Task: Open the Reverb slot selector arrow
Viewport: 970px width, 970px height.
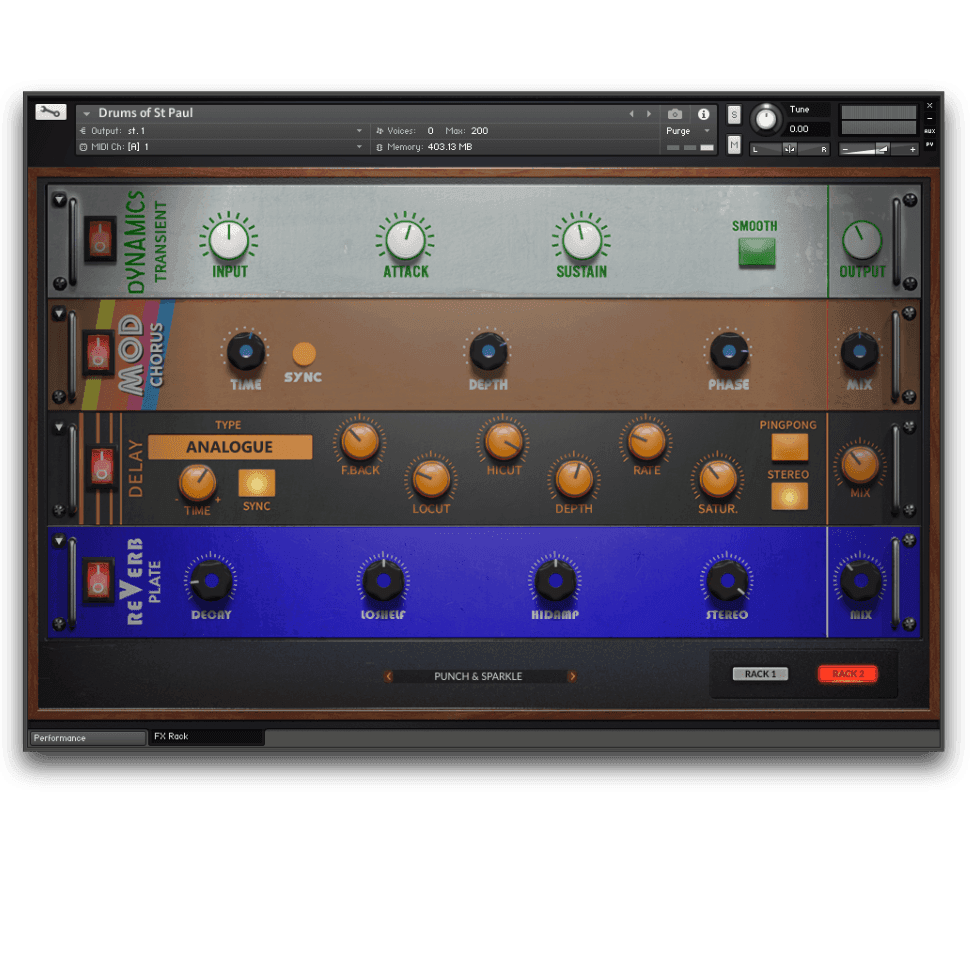Action: pos(59,541)
